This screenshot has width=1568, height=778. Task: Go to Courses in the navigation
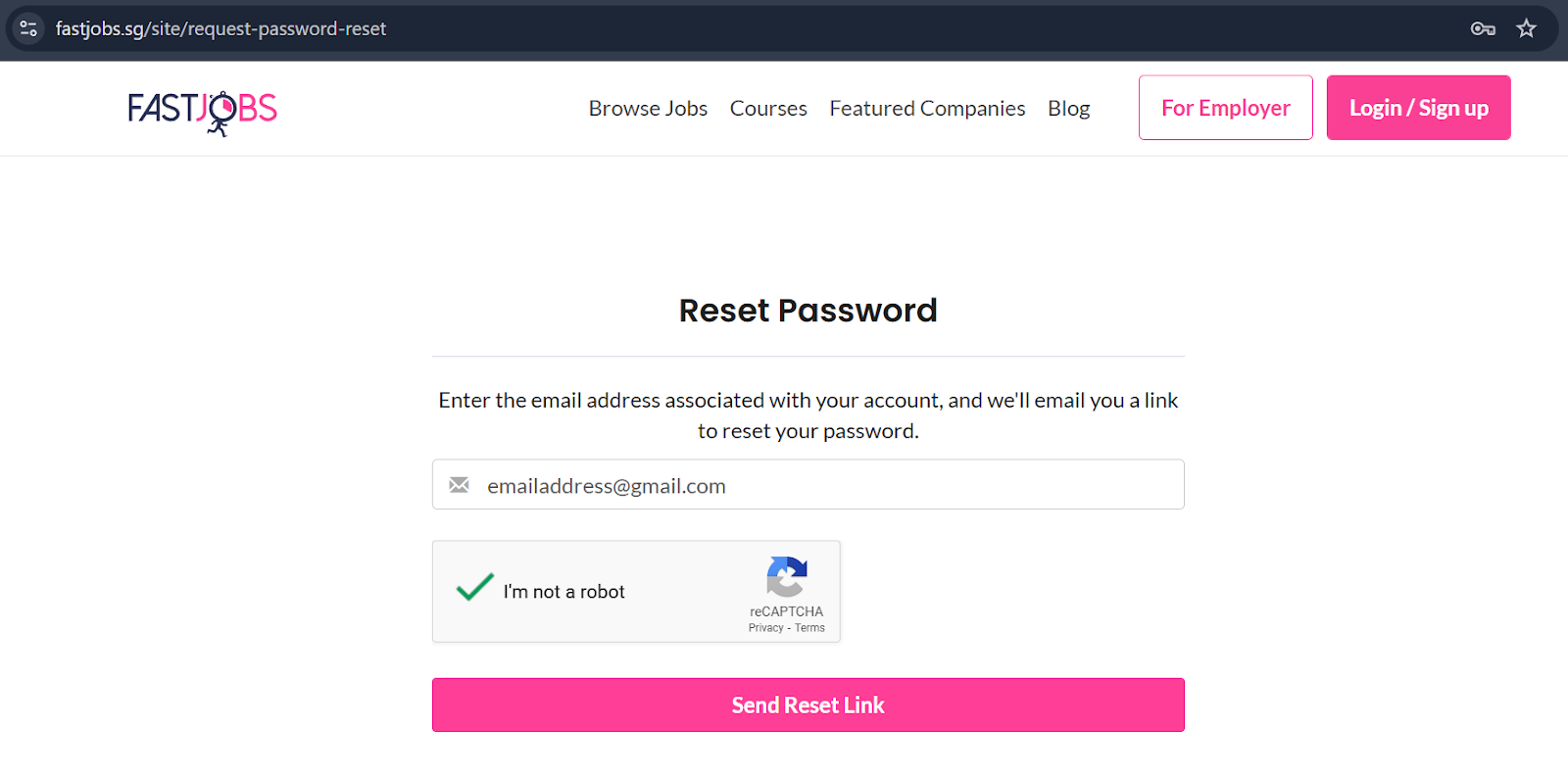point(768,108)
